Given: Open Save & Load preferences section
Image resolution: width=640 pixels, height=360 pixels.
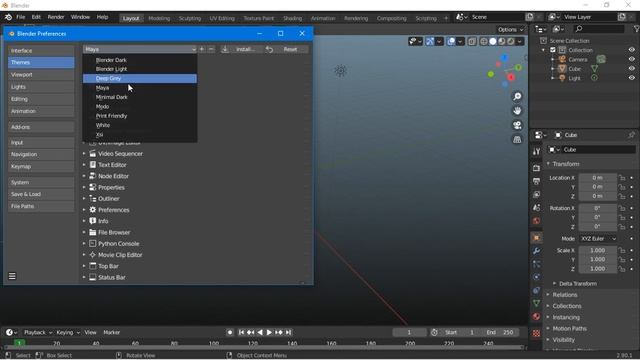Looking at the screenshot, I should [41, 194].
